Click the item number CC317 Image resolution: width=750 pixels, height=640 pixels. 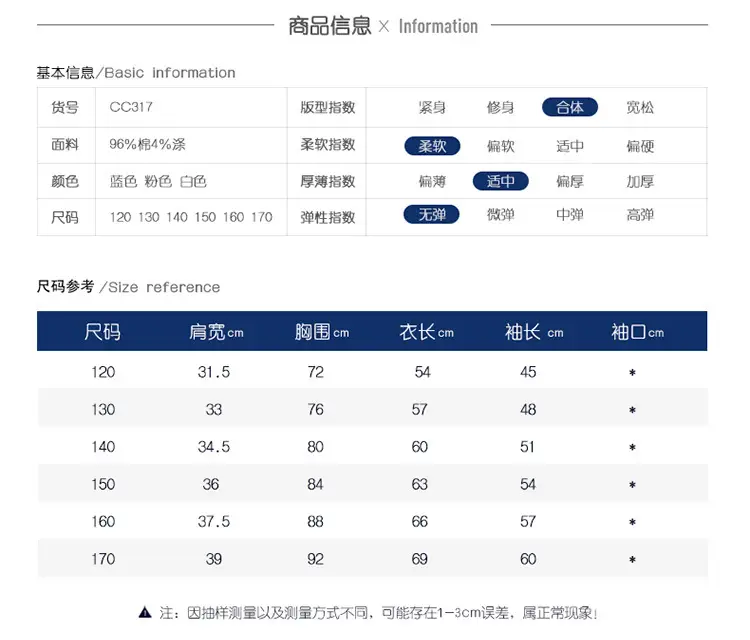click(x=131, y=107)
